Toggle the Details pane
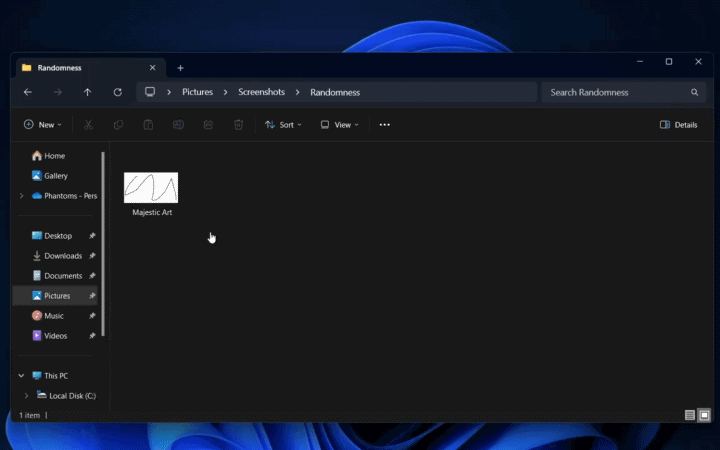 [x=678, y=125]
